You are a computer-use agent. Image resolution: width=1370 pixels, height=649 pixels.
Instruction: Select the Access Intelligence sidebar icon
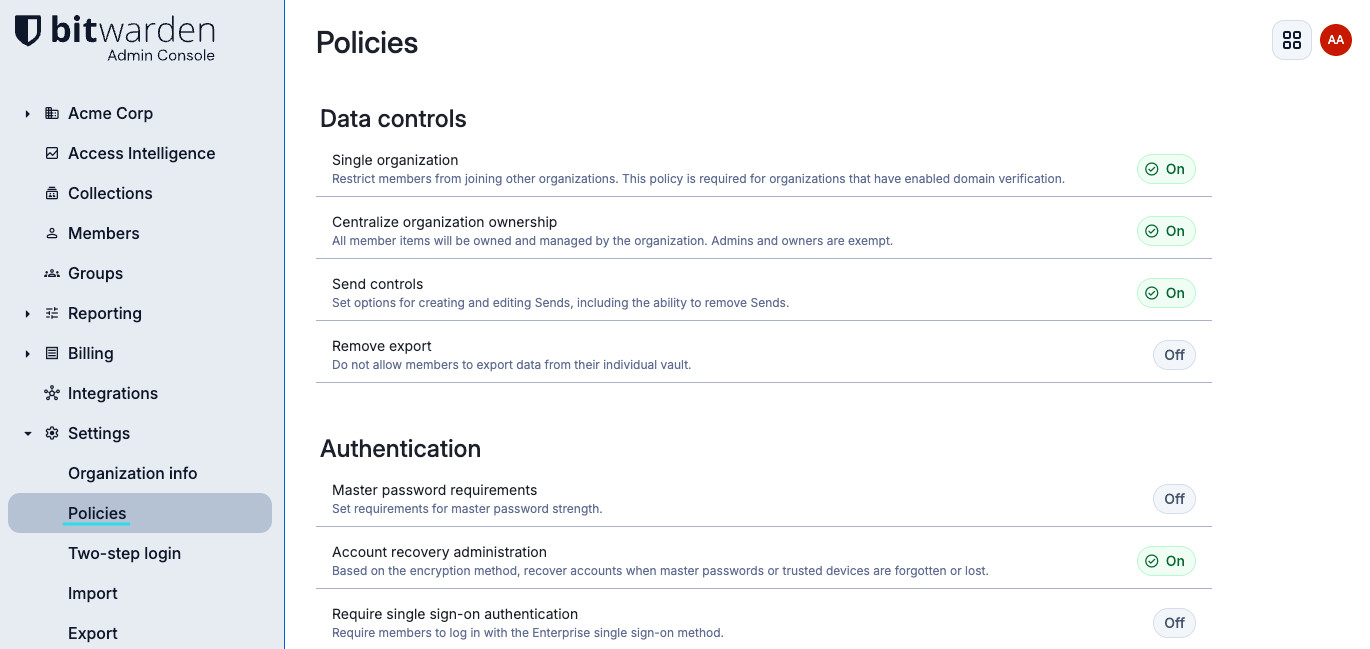click(x=51, y=153)
